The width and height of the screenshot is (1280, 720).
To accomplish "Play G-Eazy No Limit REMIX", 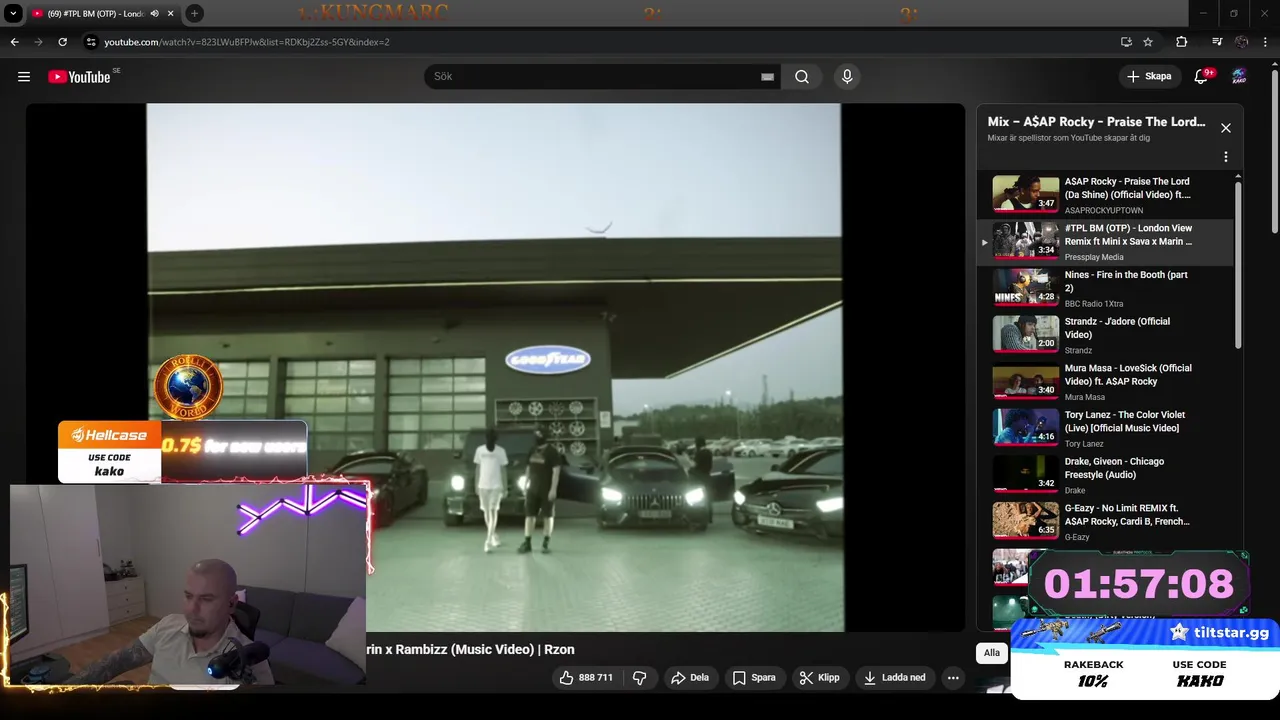I will 1107,522.
